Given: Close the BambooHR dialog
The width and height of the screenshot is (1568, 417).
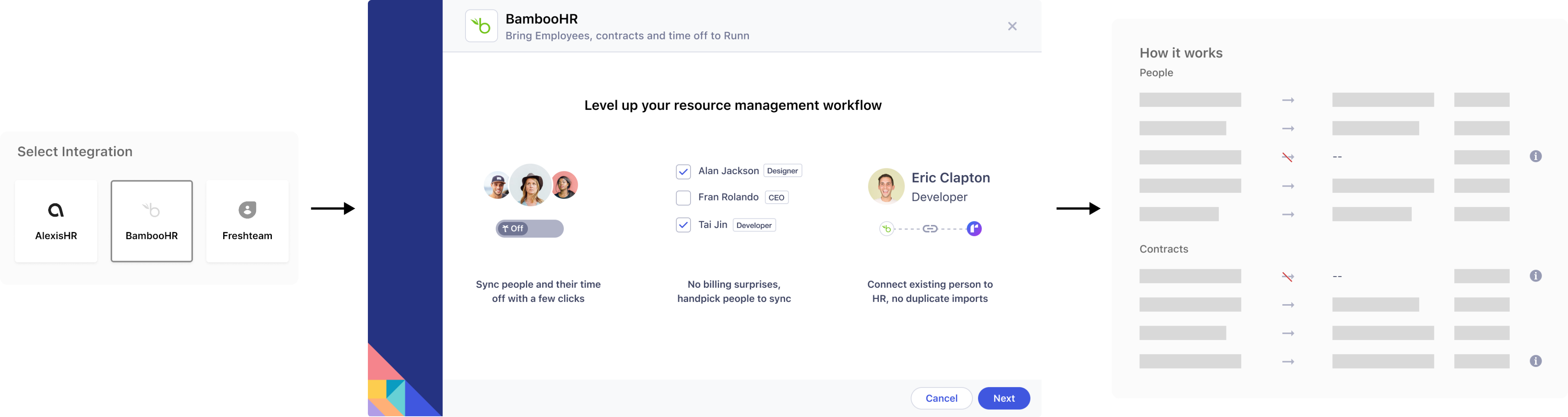Looking at the screenshot, I should click(x=1012, y=26).
